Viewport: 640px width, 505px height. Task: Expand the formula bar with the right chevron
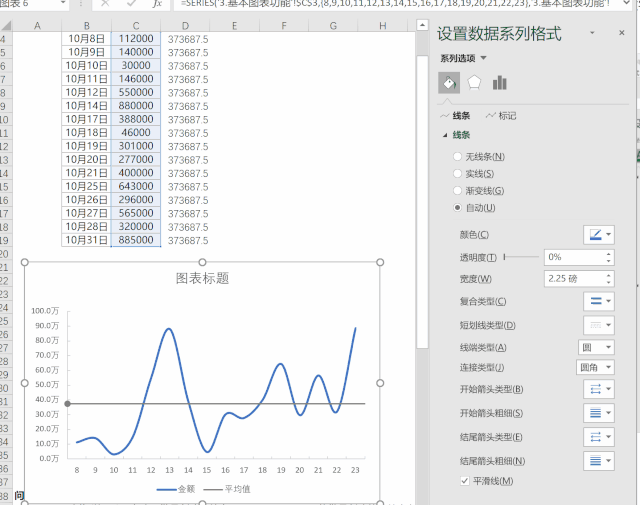627,3
